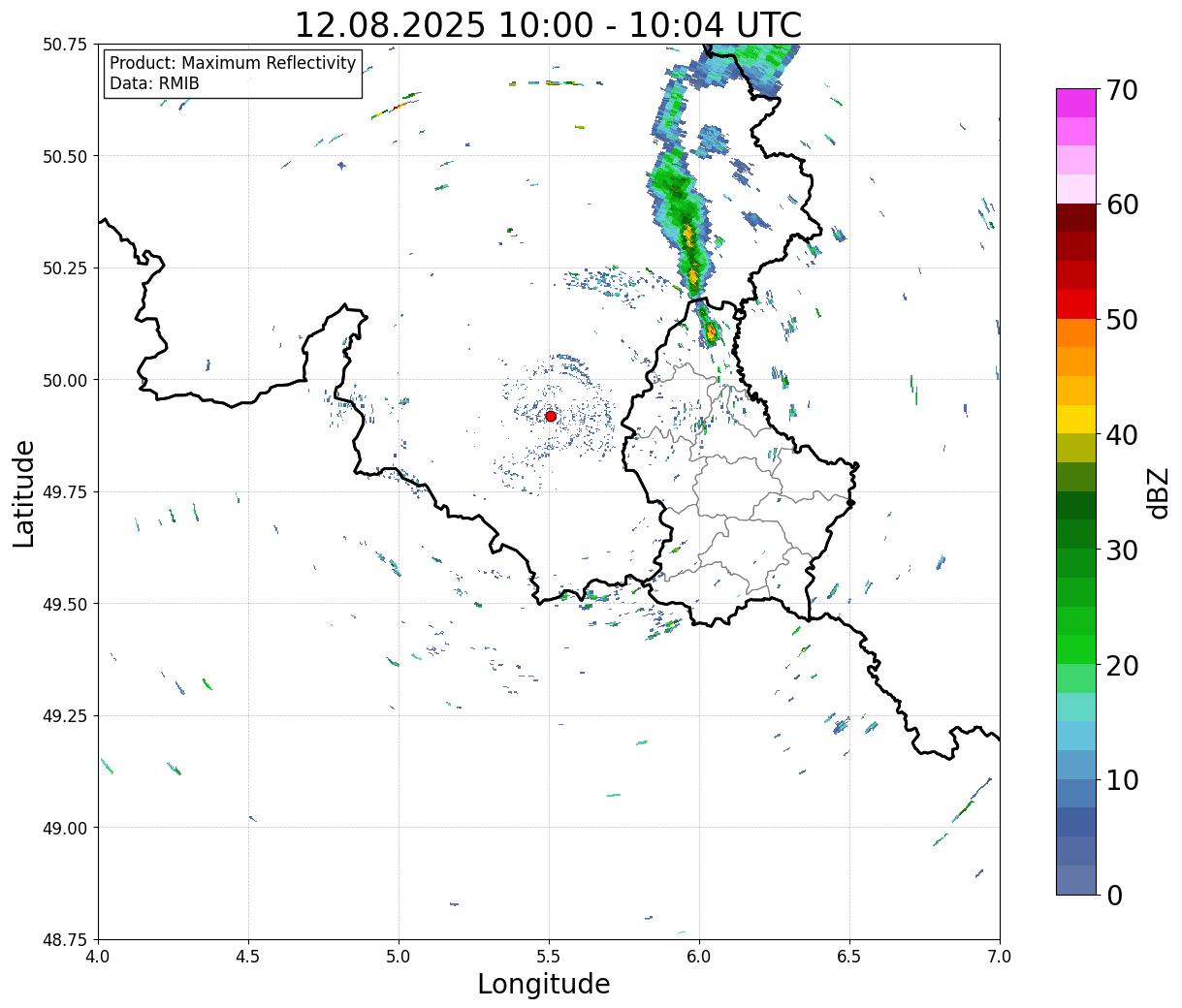The width and height of the screenshot is (1182, 1008).
Task: Click the longitude tick label 7.0
Action: click(1000, 957)
